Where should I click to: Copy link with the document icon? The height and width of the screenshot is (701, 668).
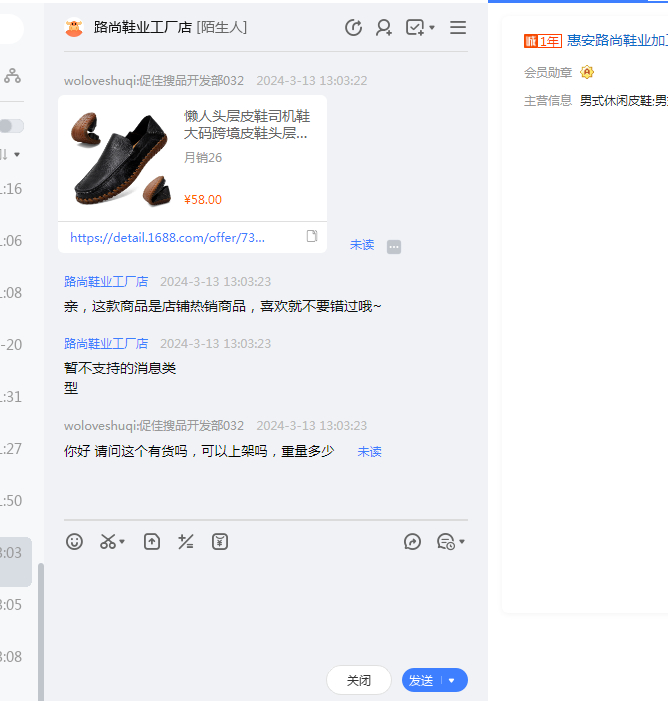[312, 236]
